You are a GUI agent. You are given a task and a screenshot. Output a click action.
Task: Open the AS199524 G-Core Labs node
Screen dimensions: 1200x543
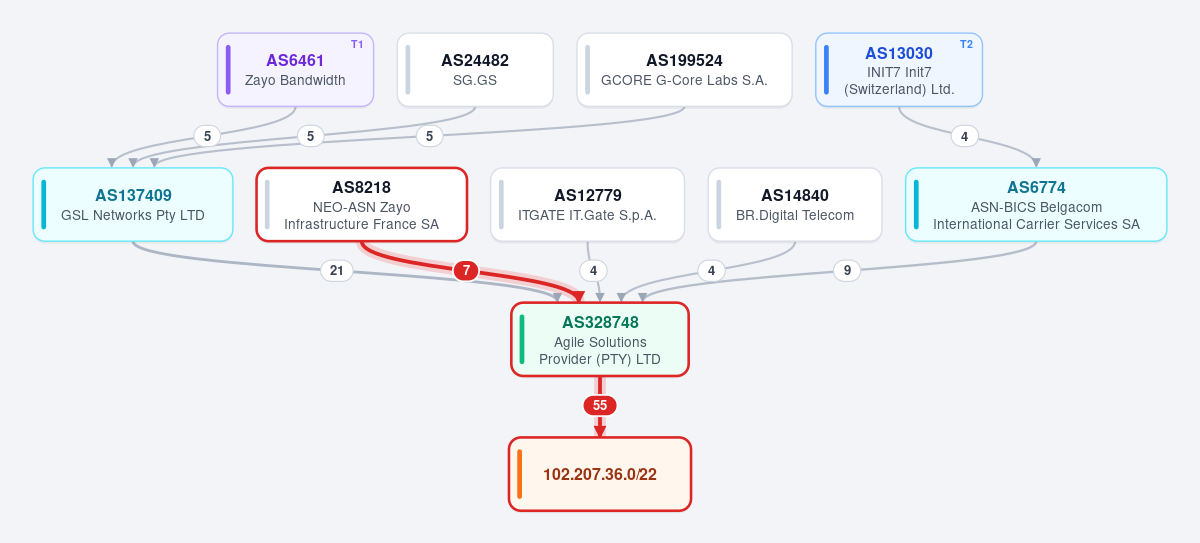[x=684, y=70]
